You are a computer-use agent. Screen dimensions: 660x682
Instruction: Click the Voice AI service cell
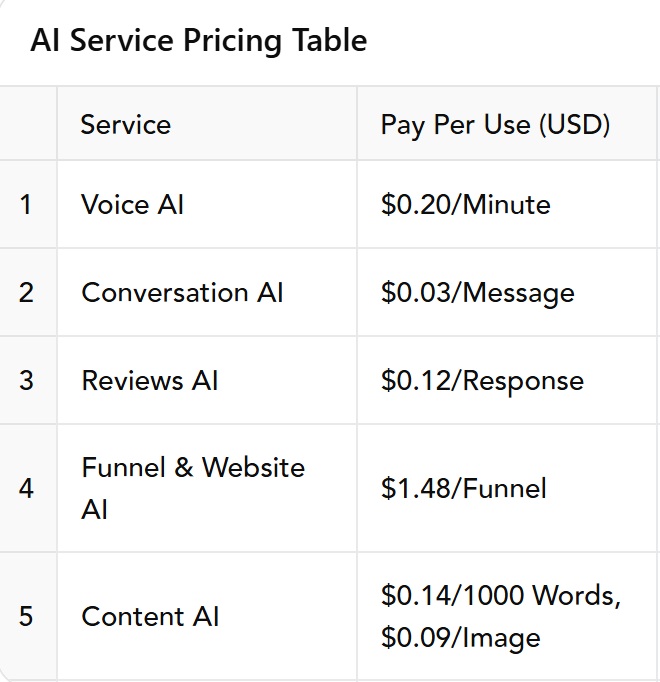(x=207, y=204)
